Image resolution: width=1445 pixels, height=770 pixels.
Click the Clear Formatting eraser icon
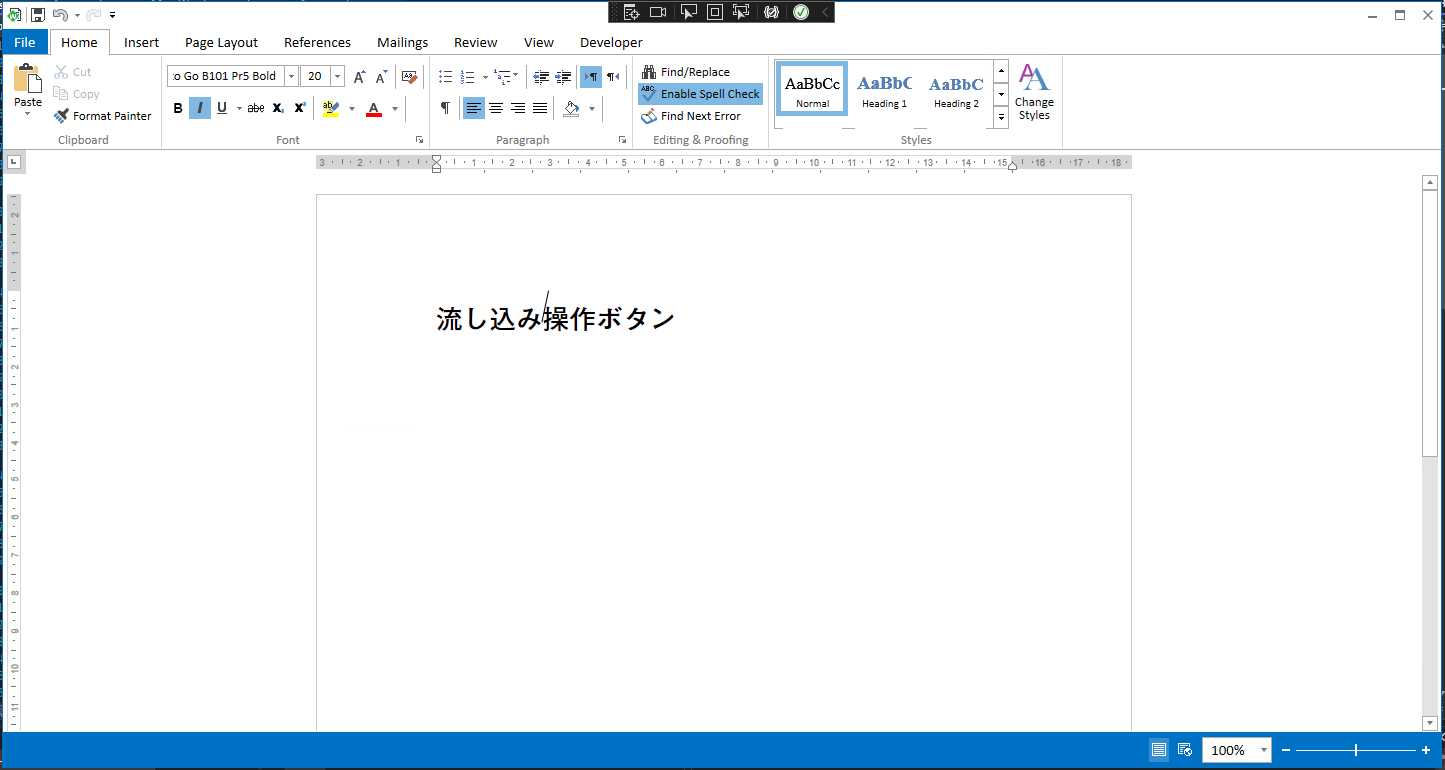(x=408, y=77)
